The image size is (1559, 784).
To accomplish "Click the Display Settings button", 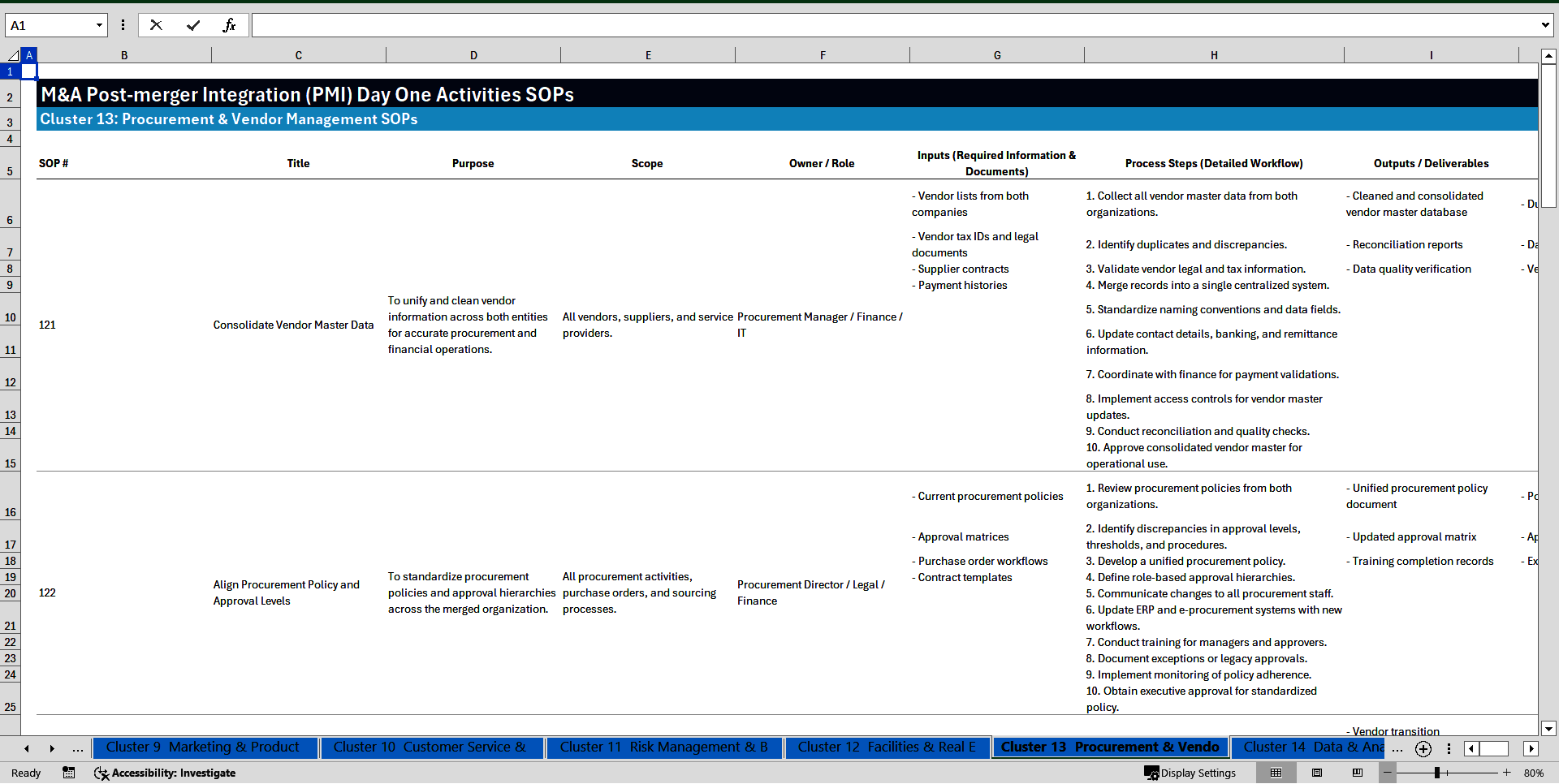I will pos(1194,773).
